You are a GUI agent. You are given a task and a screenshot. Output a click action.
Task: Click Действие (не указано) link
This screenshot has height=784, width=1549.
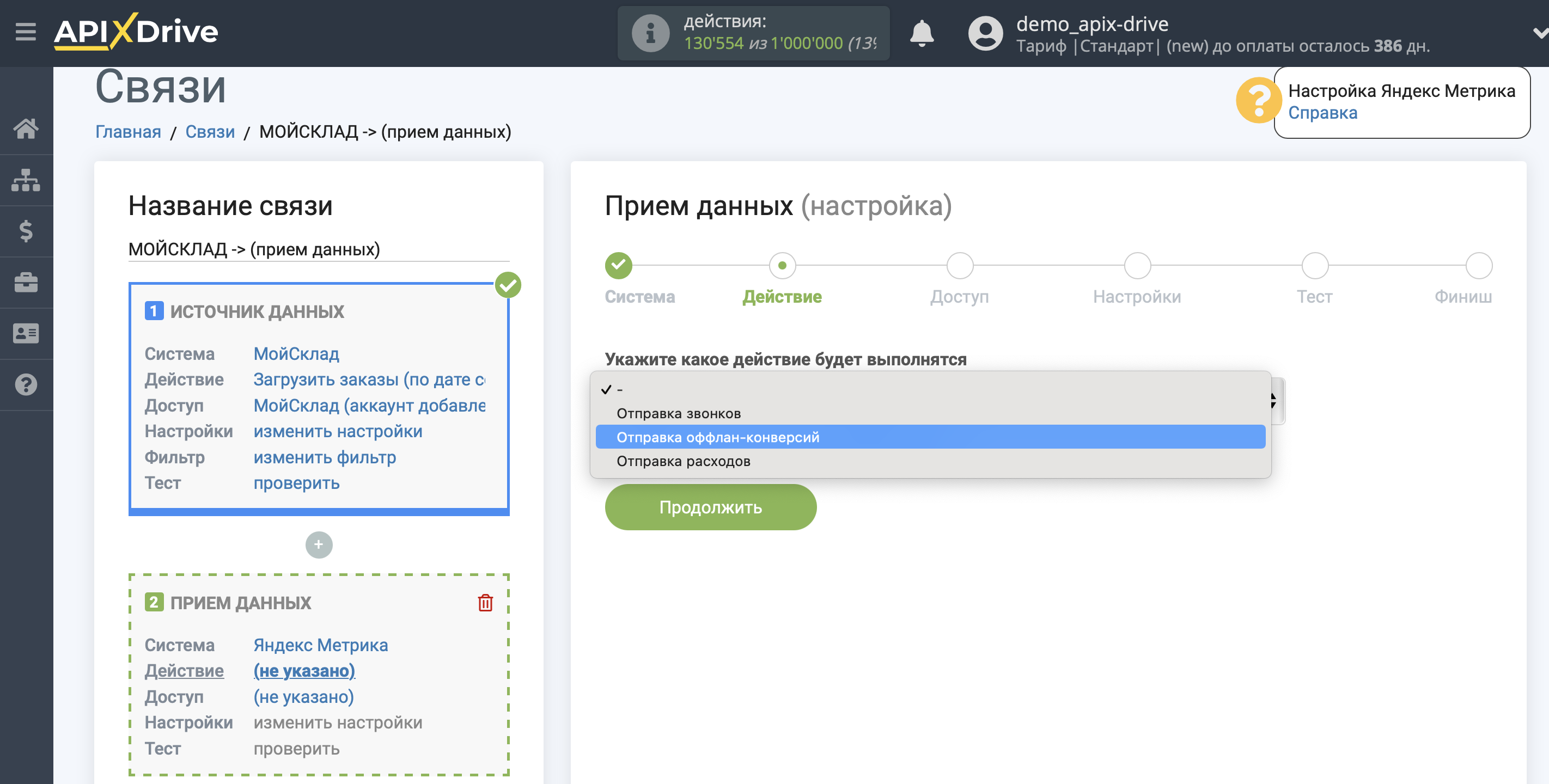[x=304, y=670]
